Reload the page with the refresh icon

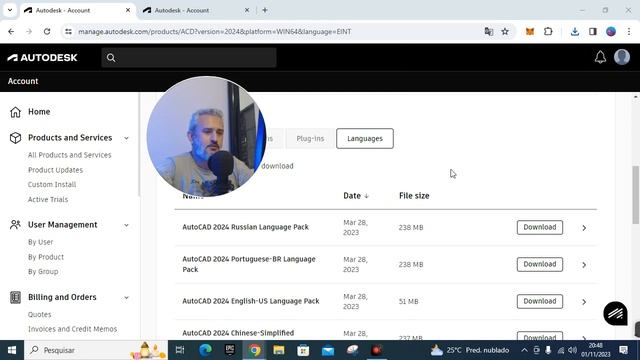tap(47, 31)
